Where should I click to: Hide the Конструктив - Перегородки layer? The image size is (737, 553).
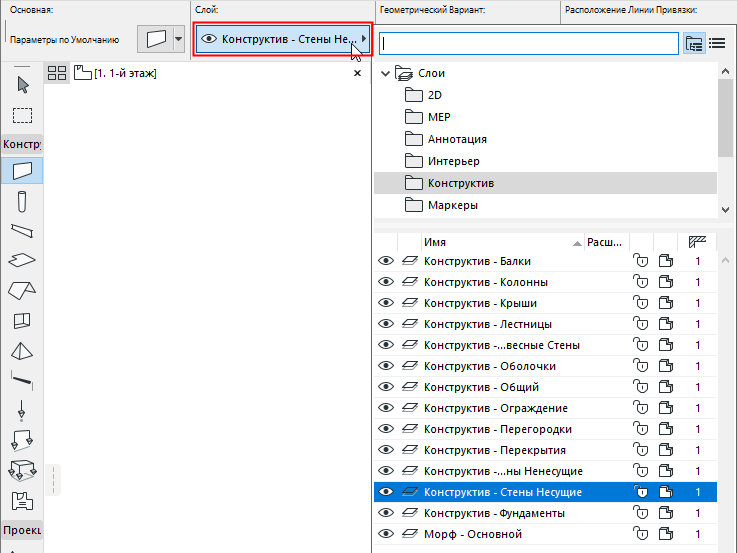(386, 428)
